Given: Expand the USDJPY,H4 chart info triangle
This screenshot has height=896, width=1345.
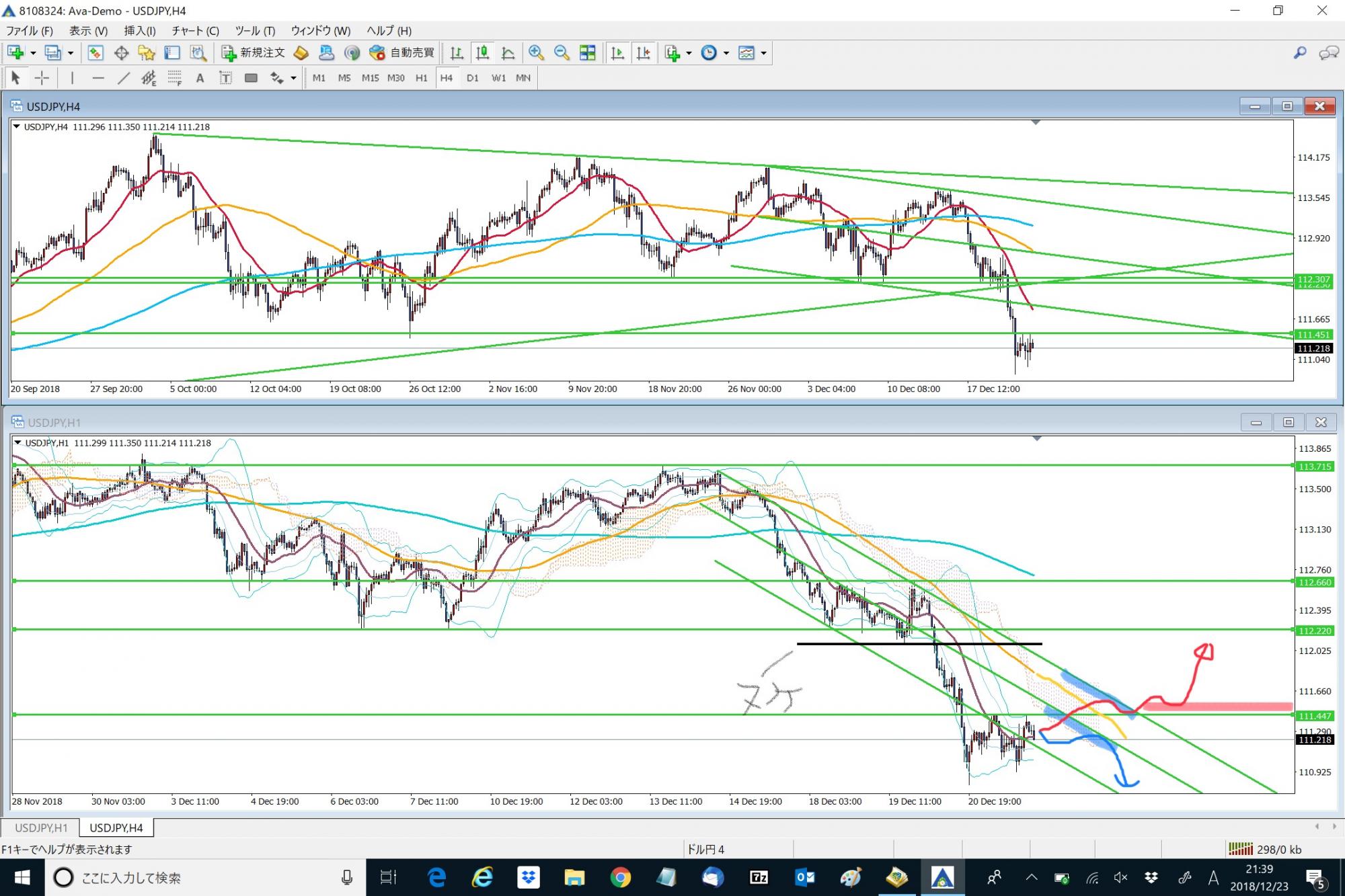Looking at the screenshot, I should [x=17, y=126].
